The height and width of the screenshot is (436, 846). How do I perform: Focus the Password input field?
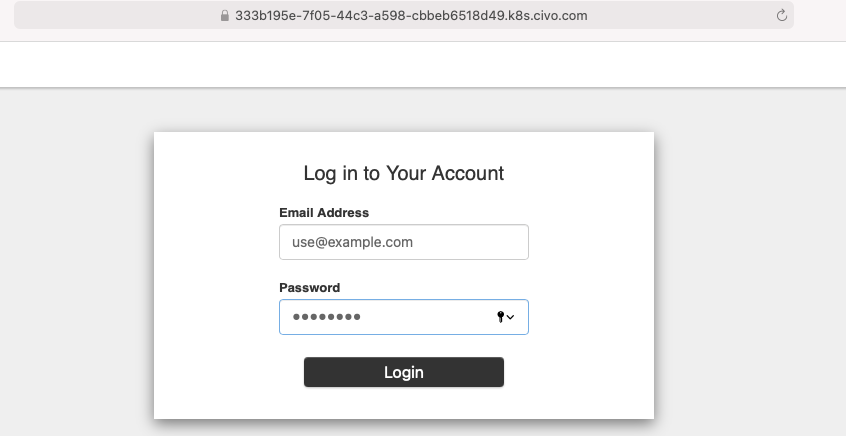click(x=404, y=317)
